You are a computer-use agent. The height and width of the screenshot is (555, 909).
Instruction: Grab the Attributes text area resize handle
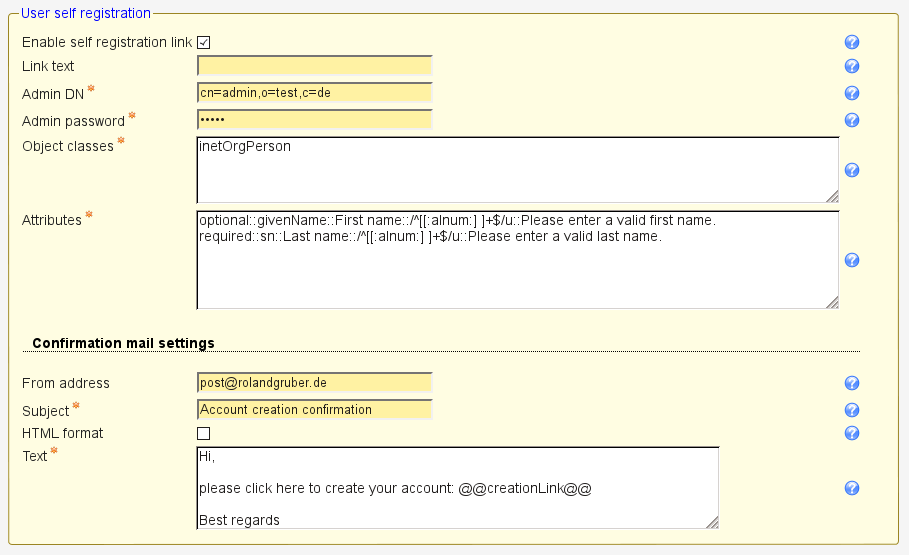pyautogui.click(x=832, y=302)
